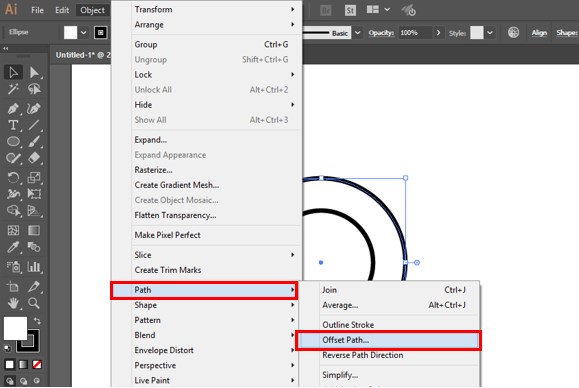Select the Curvature tool
Image resolution: width=579 pixels, height=388 pixels.
click(x=34, y=109)
